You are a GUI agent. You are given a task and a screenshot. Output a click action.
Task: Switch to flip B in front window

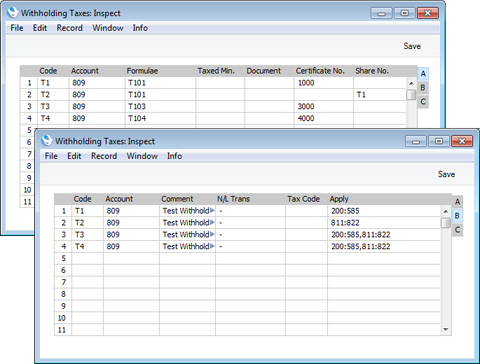pyautogui.click(x=457, y=216)
